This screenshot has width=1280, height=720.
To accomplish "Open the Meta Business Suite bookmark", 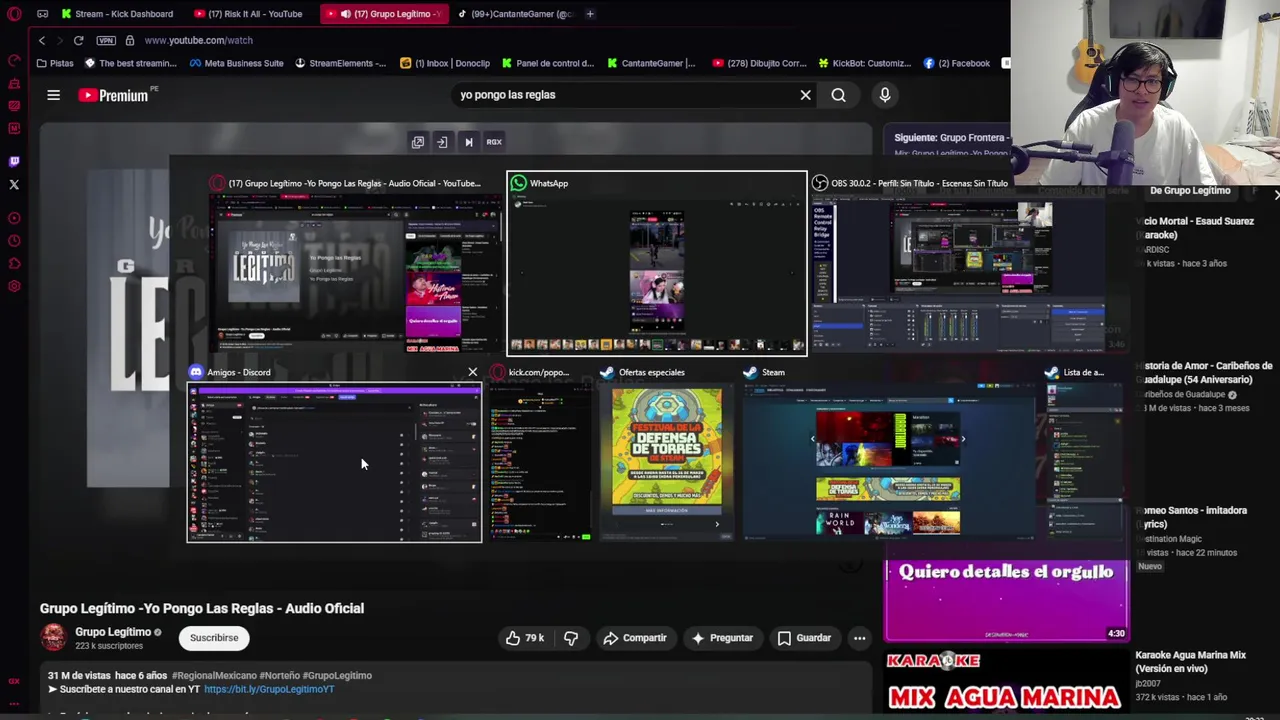I will click(x=235, y=63).
